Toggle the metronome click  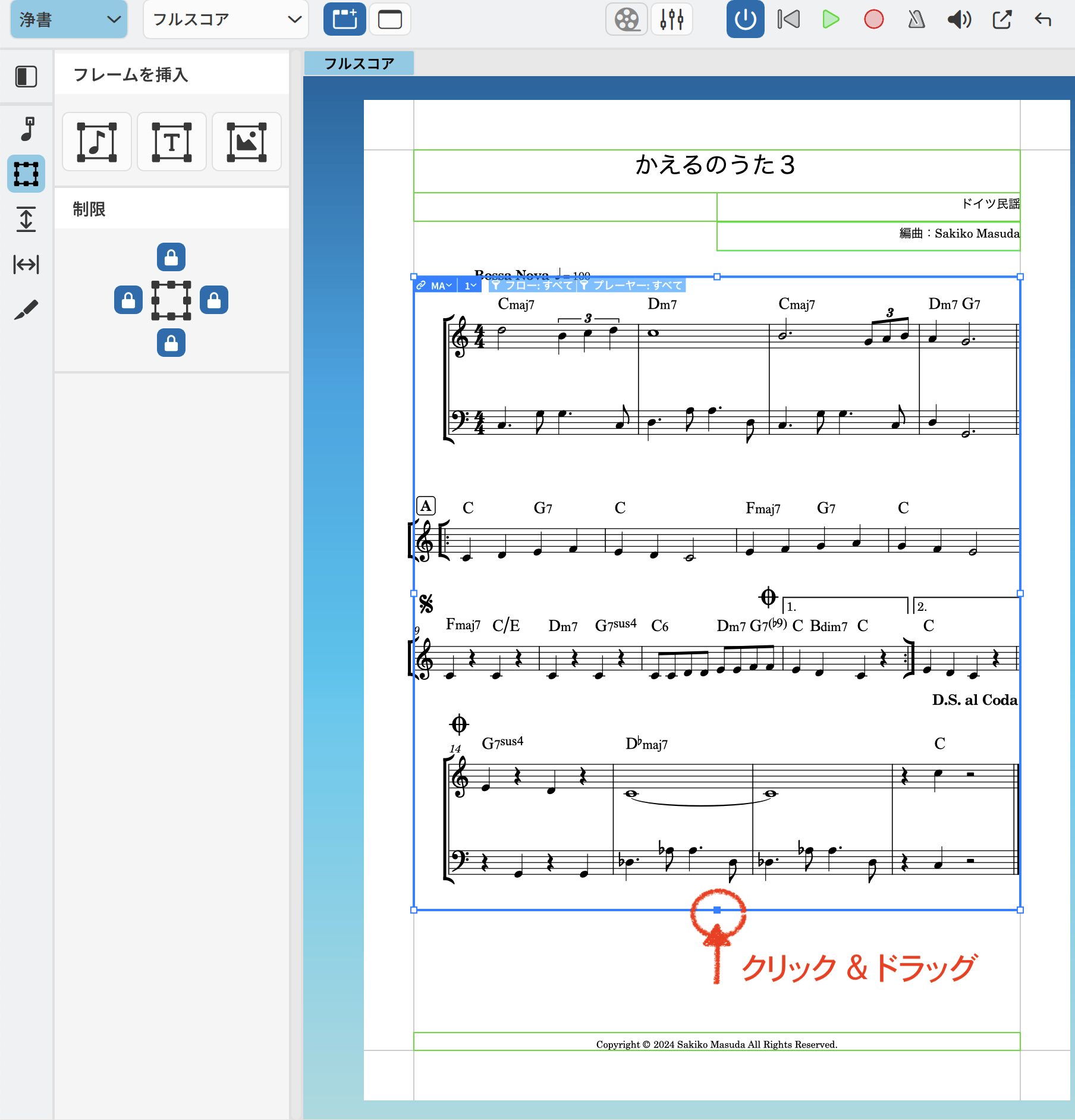pyautogui.click(x=916, y=20)
